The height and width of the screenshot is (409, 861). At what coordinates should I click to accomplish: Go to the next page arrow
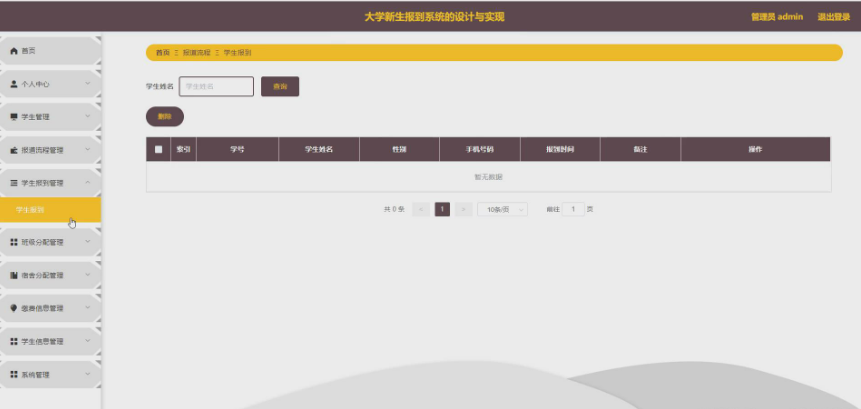(x=463, y=209)
